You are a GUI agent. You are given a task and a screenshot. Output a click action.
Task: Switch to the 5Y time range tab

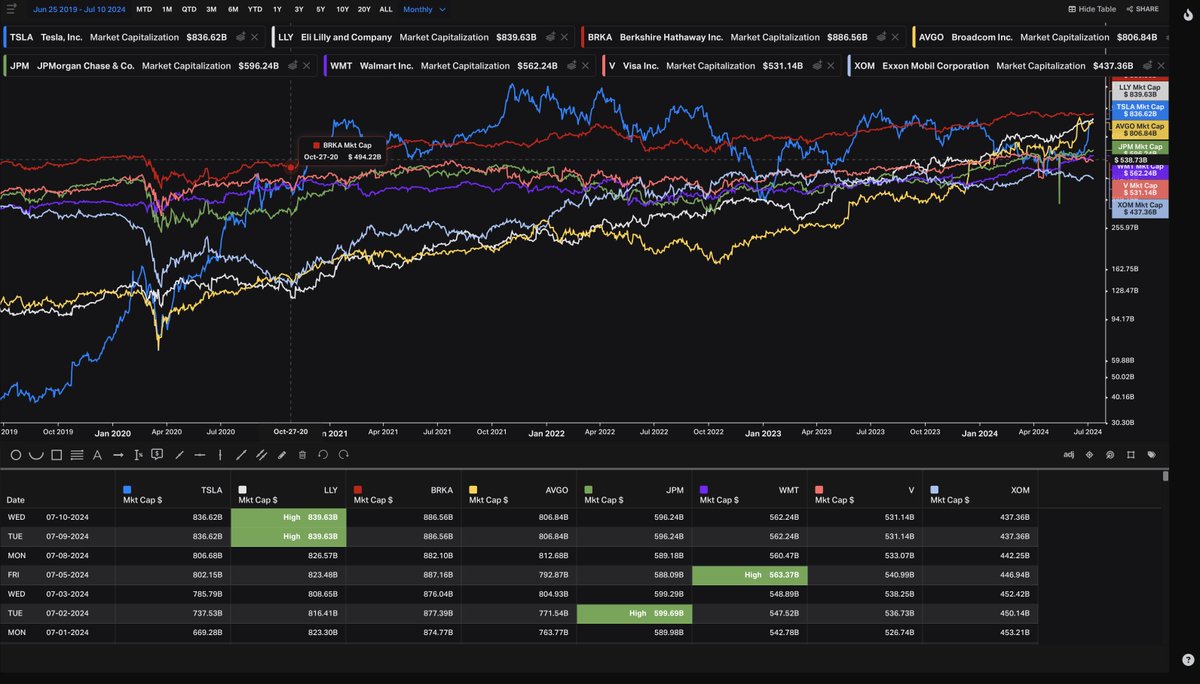[x=320, y=9]
